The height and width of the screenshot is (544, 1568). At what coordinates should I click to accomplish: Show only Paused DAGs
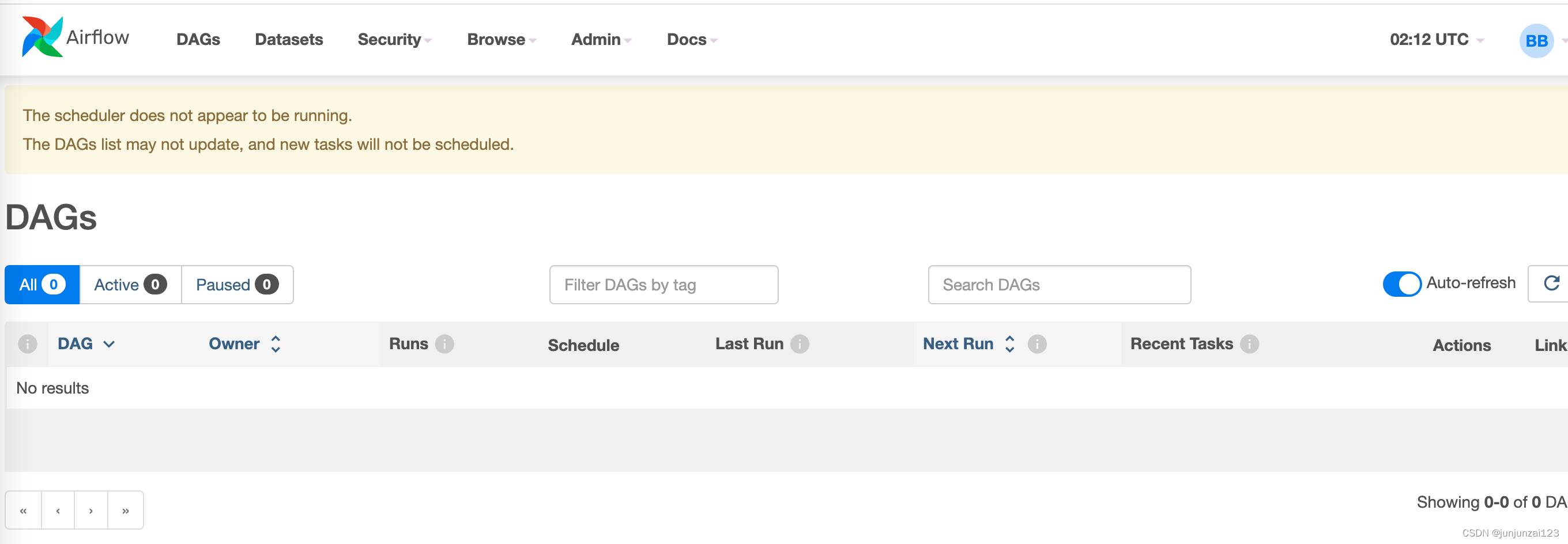pyautogui.click(x=237, y=285)
